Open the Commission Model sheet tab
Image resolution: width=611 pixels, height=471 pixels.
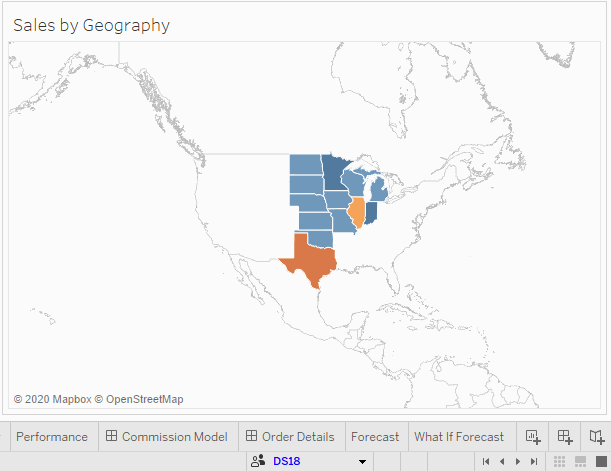167,437
